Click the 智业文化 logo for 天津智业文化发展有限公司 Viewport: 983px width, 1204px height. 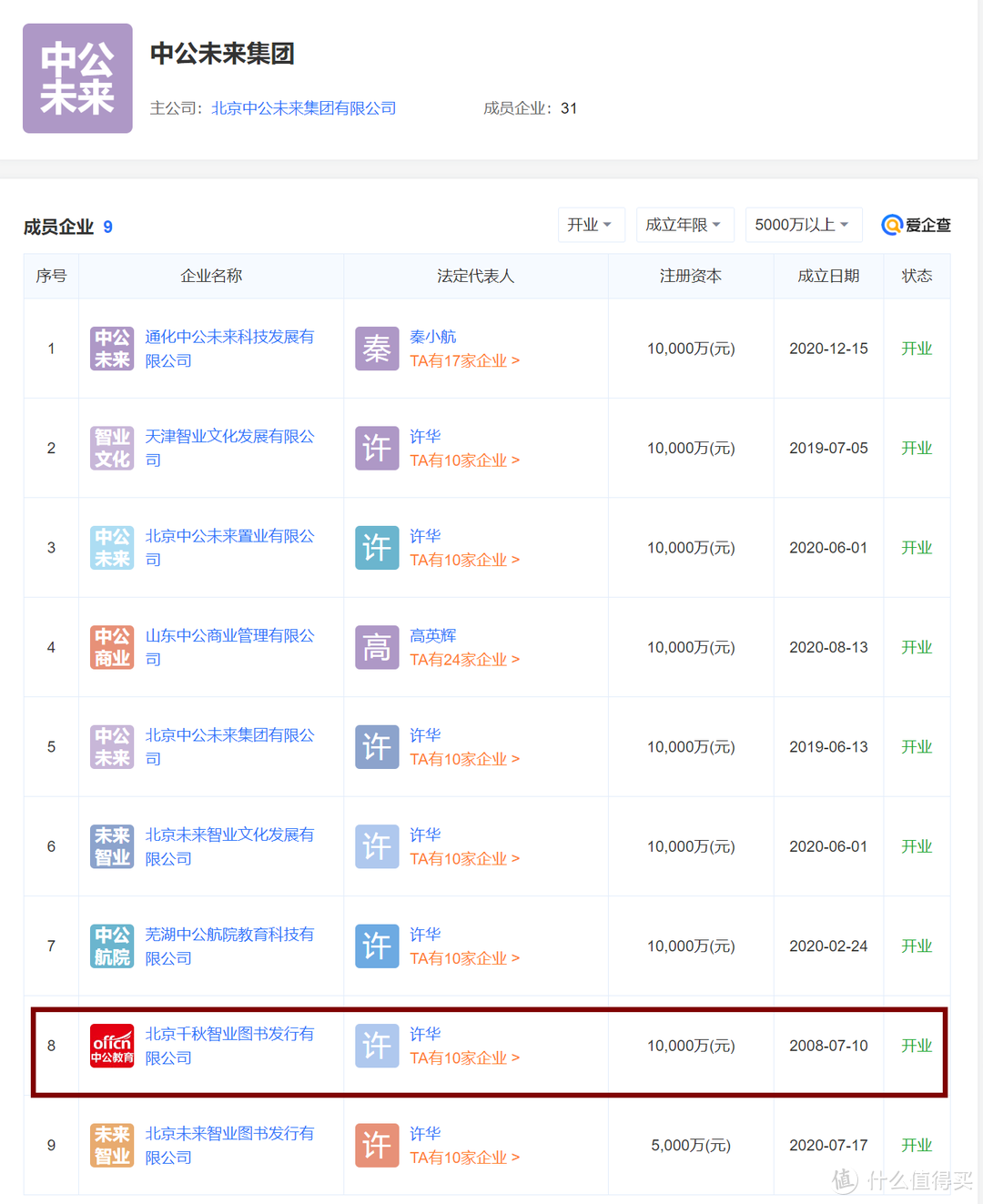tap(111, 448)
